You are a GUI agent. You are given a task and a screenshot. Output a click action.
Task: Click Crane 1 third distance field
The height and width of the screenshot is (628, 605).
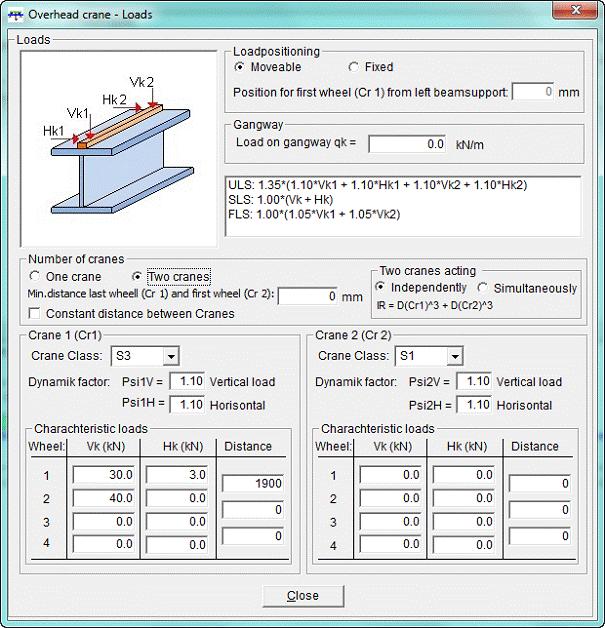(253, 536)
